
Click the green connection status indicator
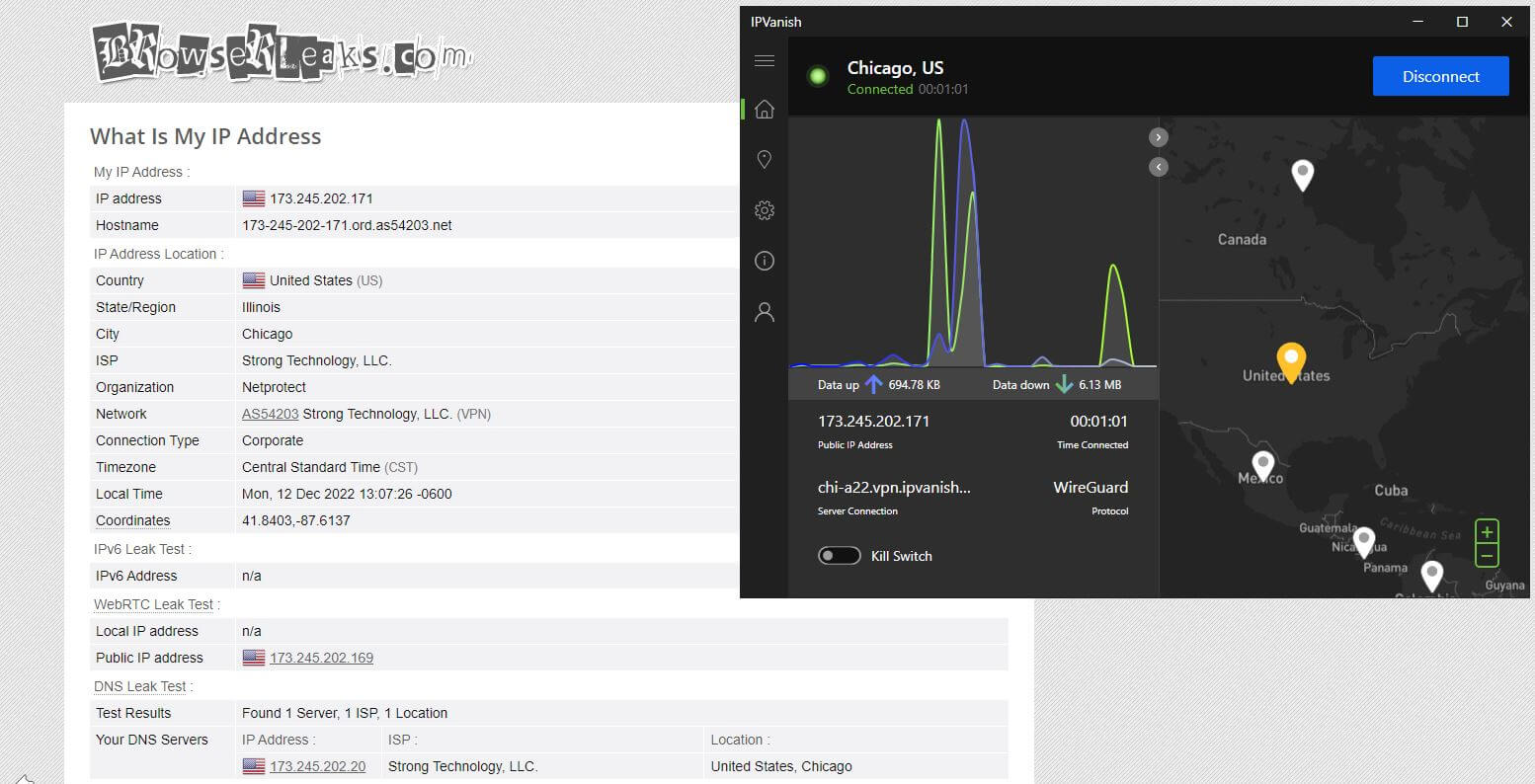click(818, 76)
